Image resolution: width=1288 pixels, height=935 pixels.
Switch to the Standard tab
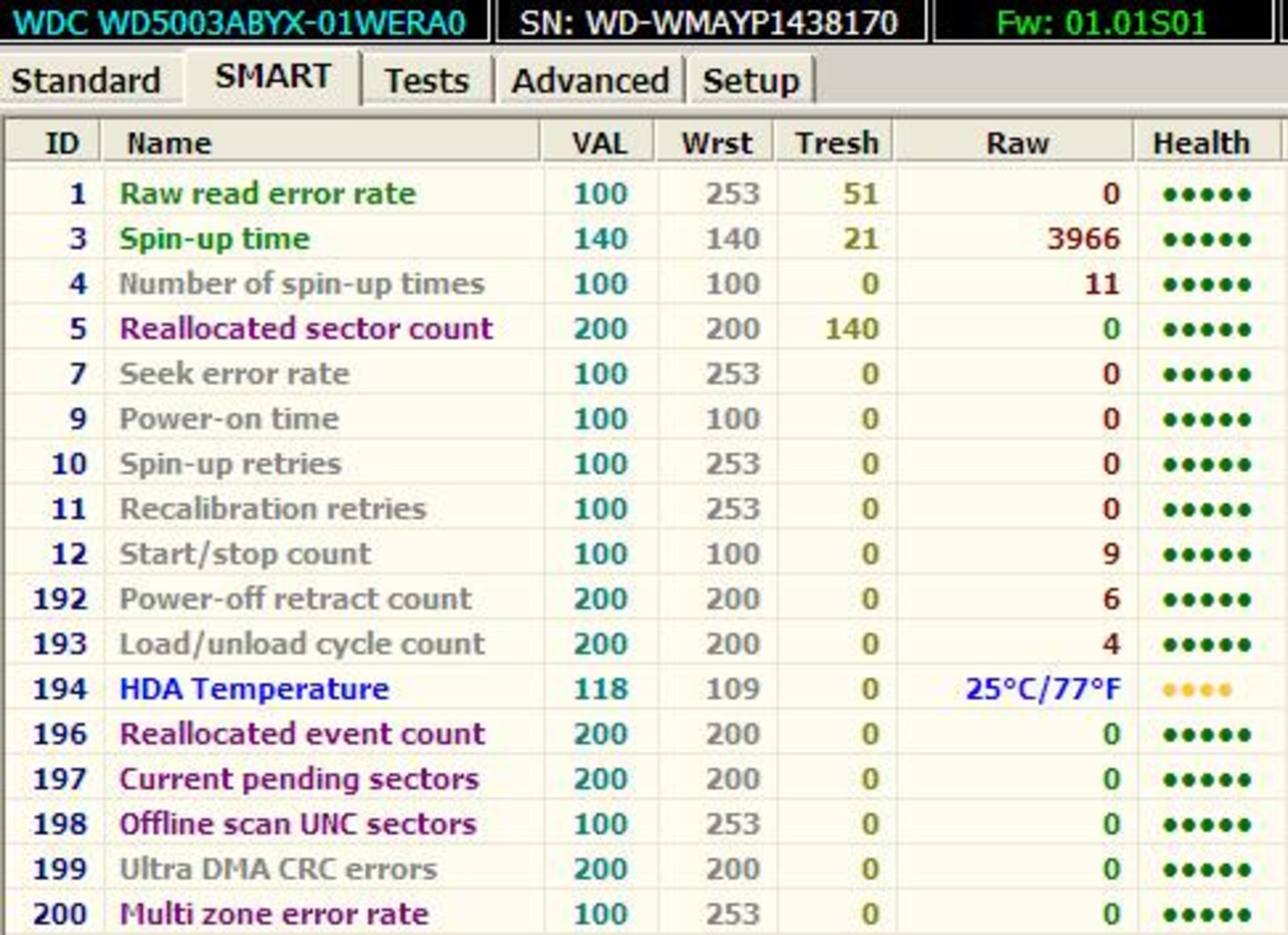86,80
